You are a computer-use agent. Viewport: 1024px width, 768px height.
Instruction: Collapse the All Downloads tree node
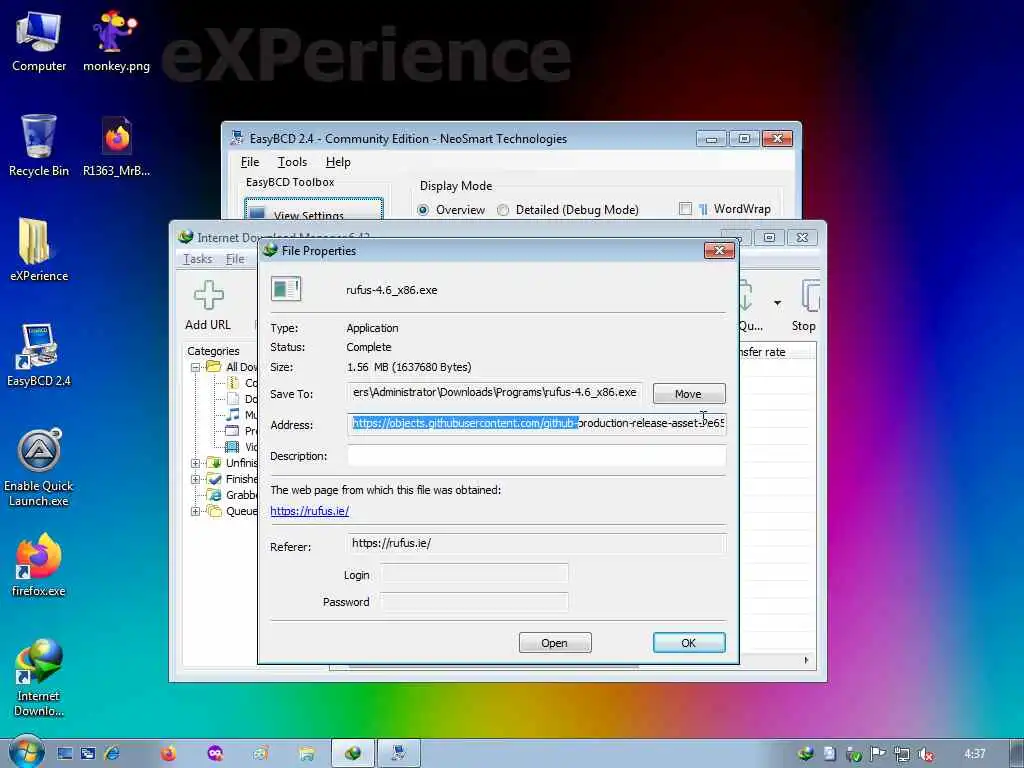click(x=195, y=367)
